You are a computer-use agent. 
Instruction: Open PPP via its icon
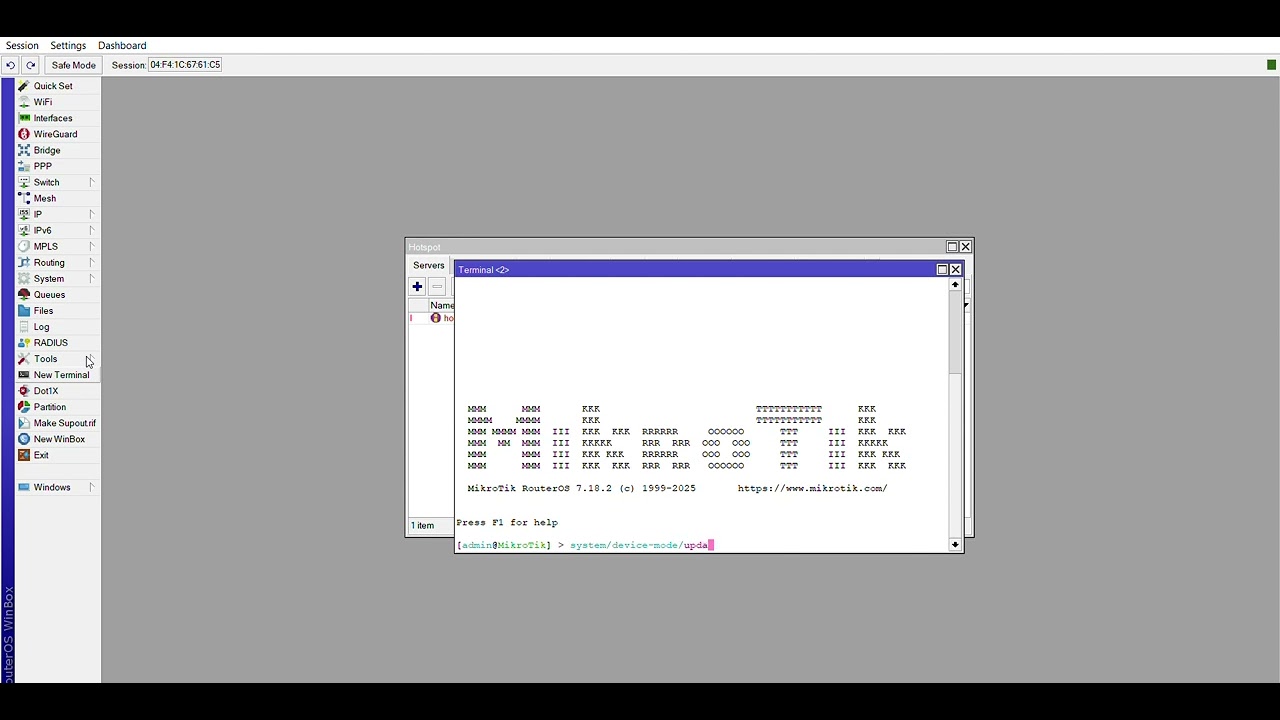(24, 166)
